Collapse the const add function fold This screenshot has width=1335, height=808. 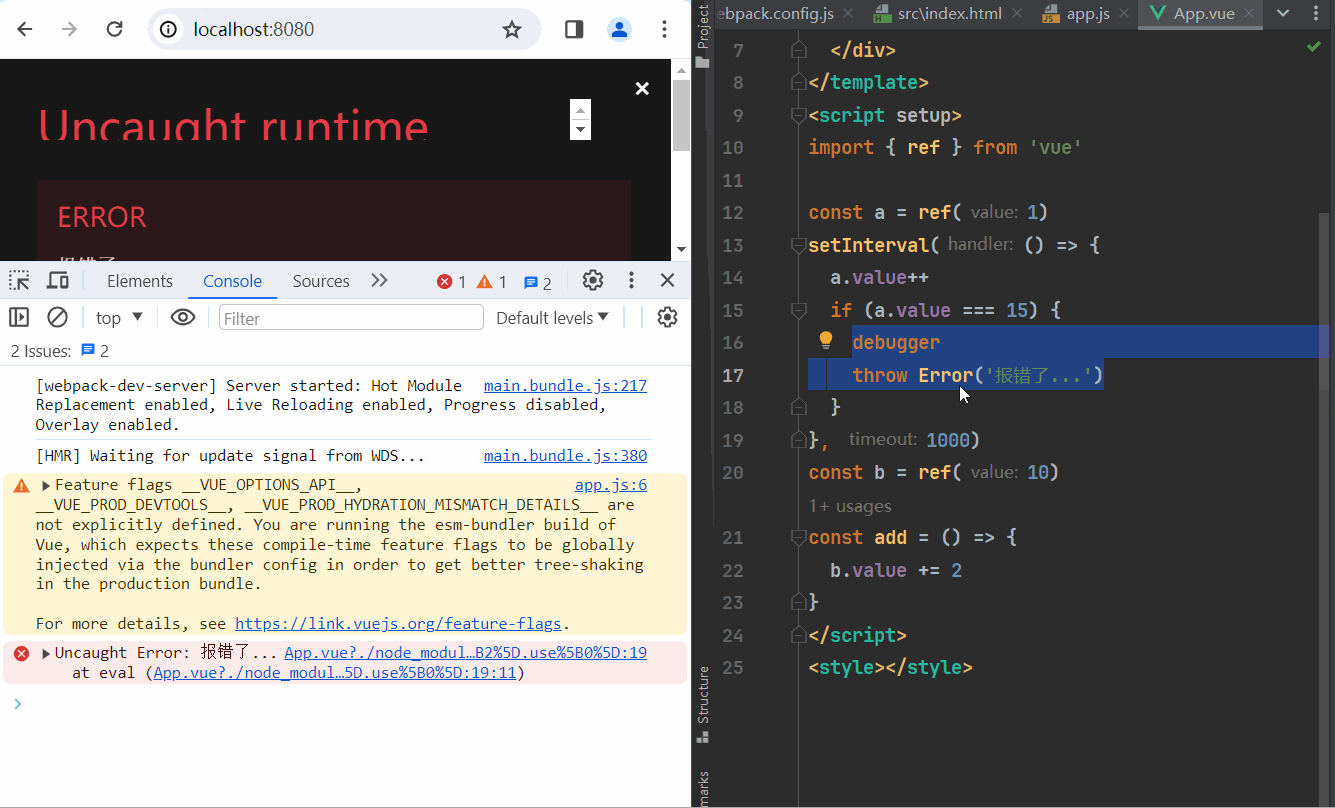[x=798, y=537]
